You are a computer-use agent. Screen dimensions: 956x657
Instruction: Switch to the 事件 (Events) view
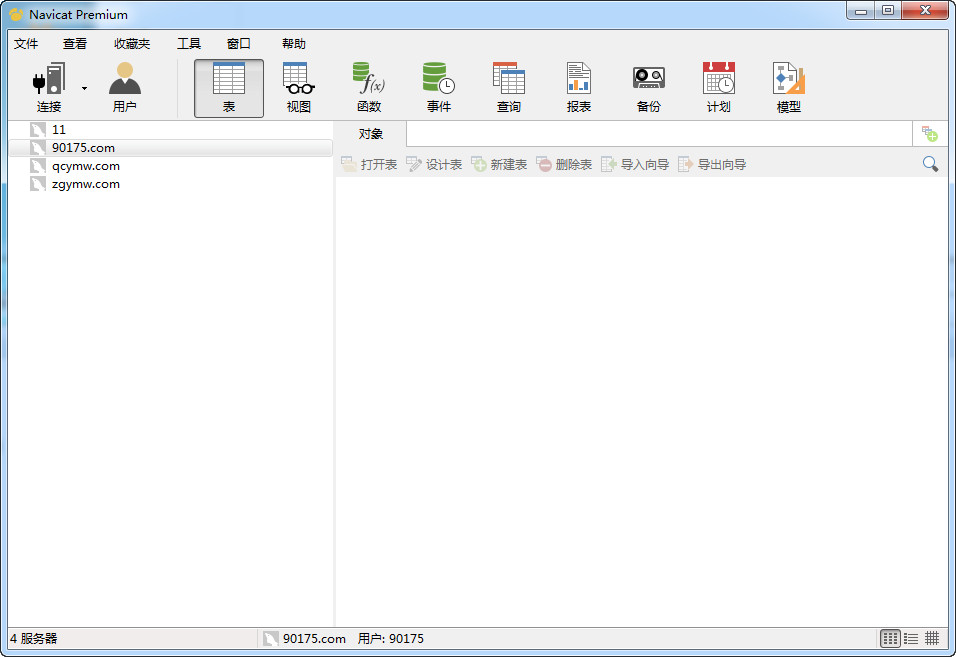coord(438,85)
